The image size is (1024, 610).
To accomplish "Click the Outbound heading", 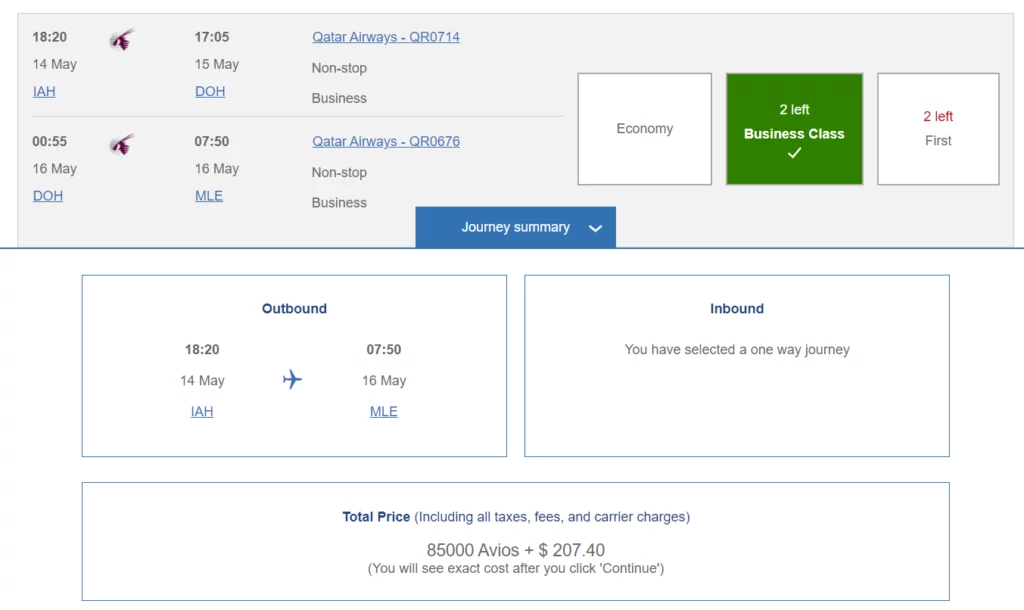I will pyautogui.click(x=294, y=309).
